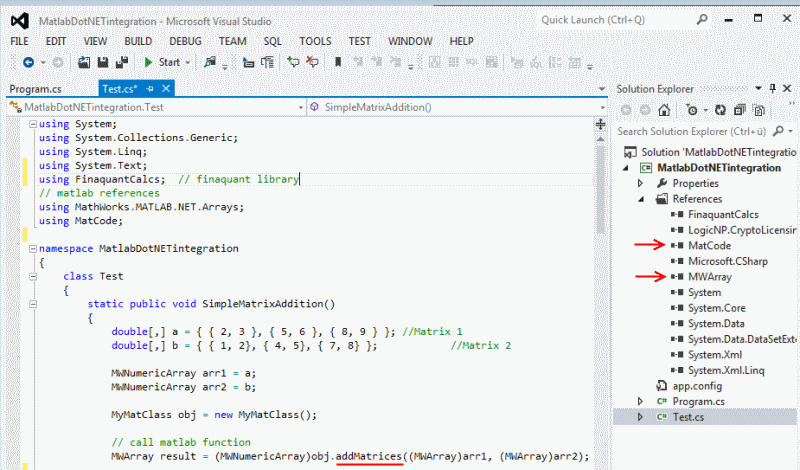Close the Test.cs editor tab
The width and height of the screenshot is (800, 470).
(x=166, y=89)
